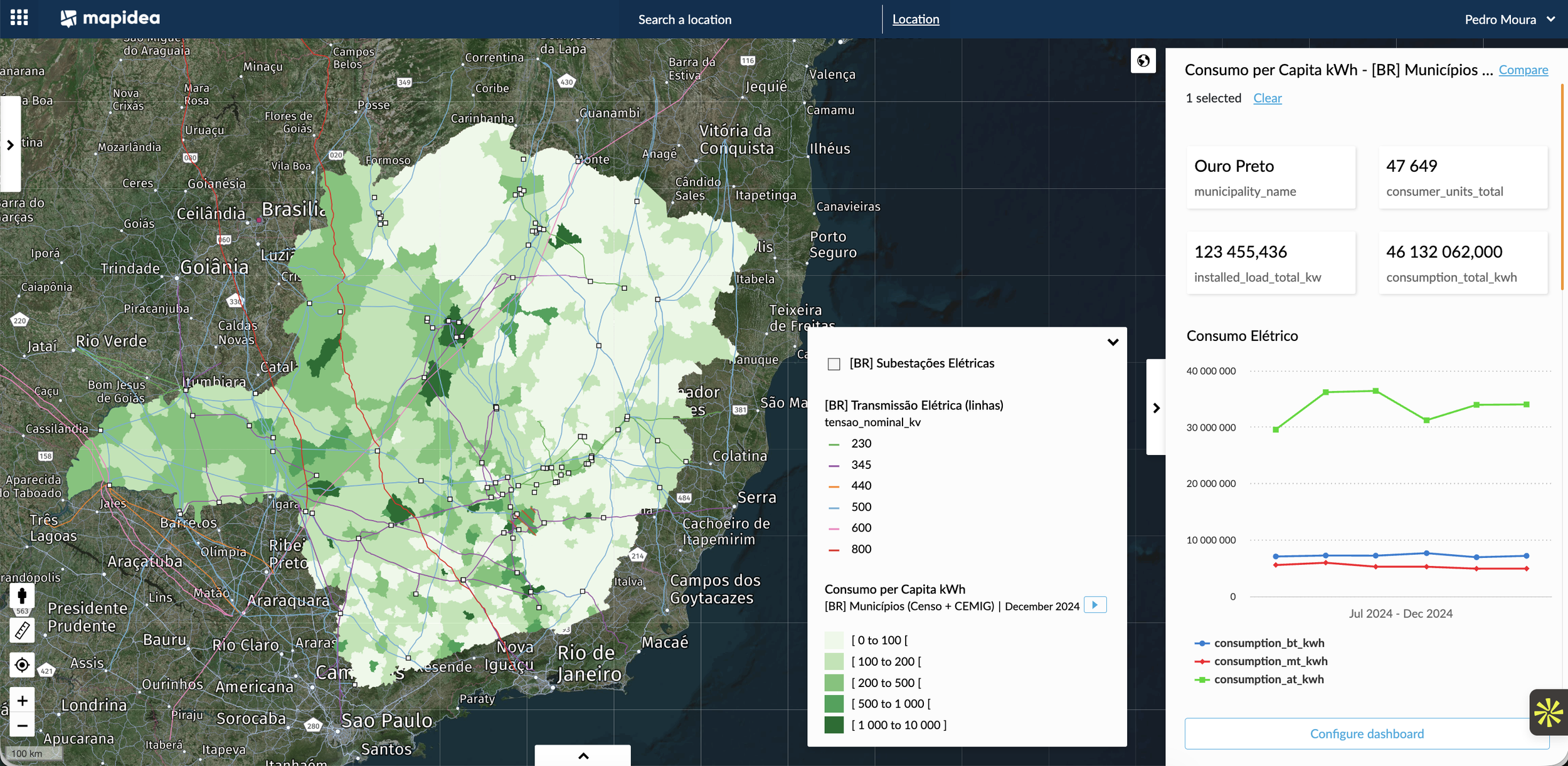
Task: Toggle consumption_mt_kwh chart series
Action: pyautogui.click(x=1261, y=661)
